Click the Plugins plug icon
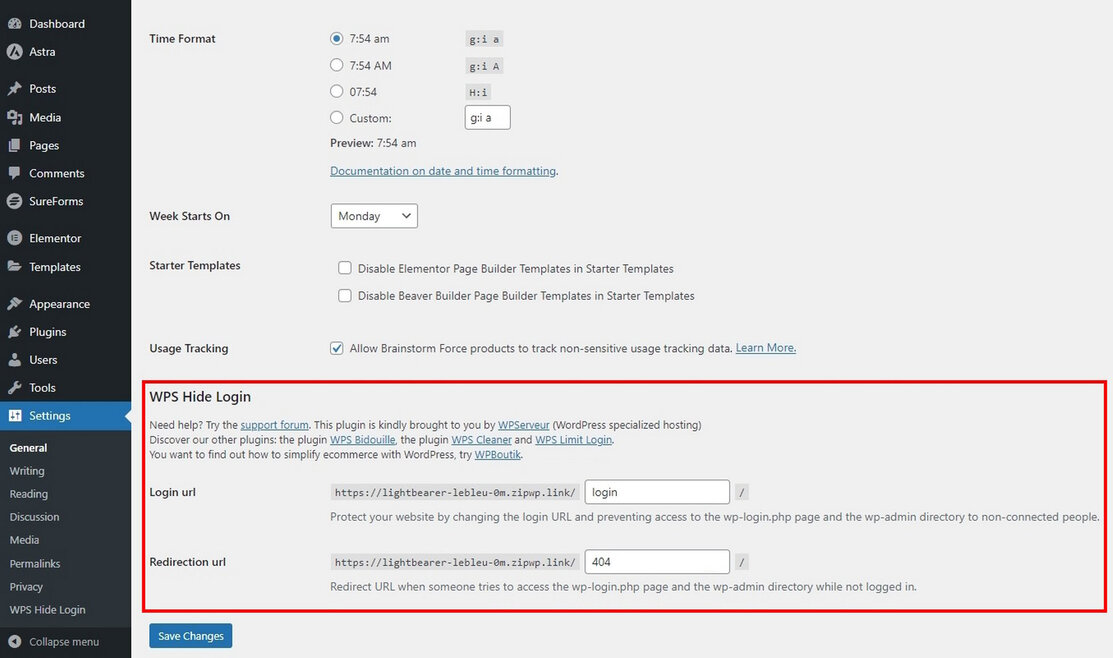This screenshot has width=1113, height=658. click(14, 331)
